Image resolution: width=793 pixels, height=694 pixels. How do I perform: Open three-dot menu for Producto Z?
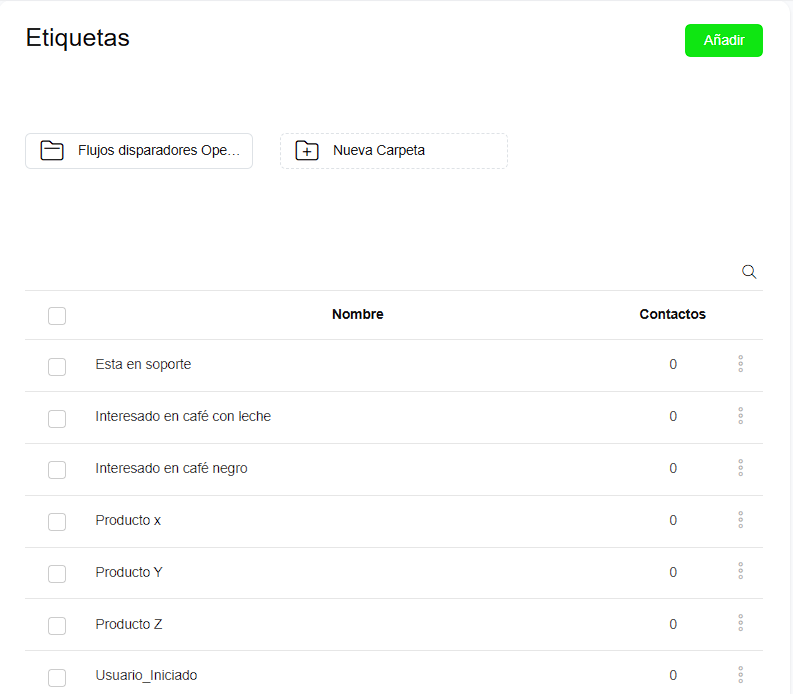740,623
